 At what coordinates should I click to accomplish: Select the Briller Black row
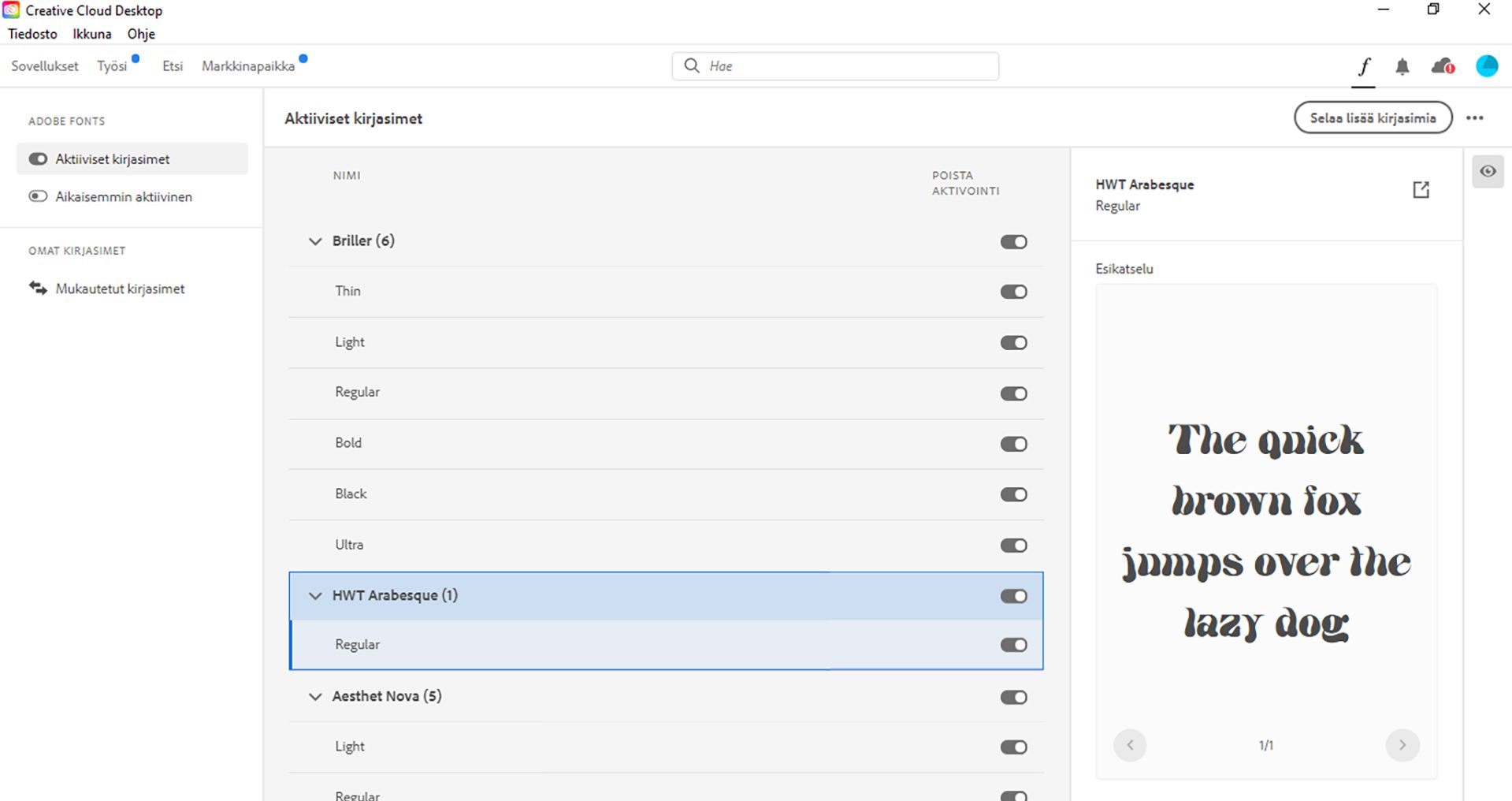(666, 494)
